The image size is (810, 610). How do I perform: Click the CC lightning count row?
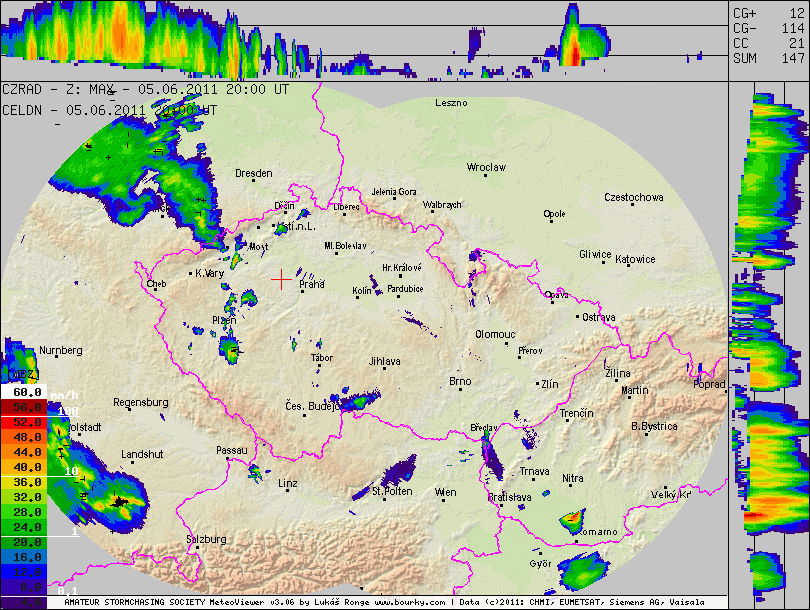click(769, 43)
